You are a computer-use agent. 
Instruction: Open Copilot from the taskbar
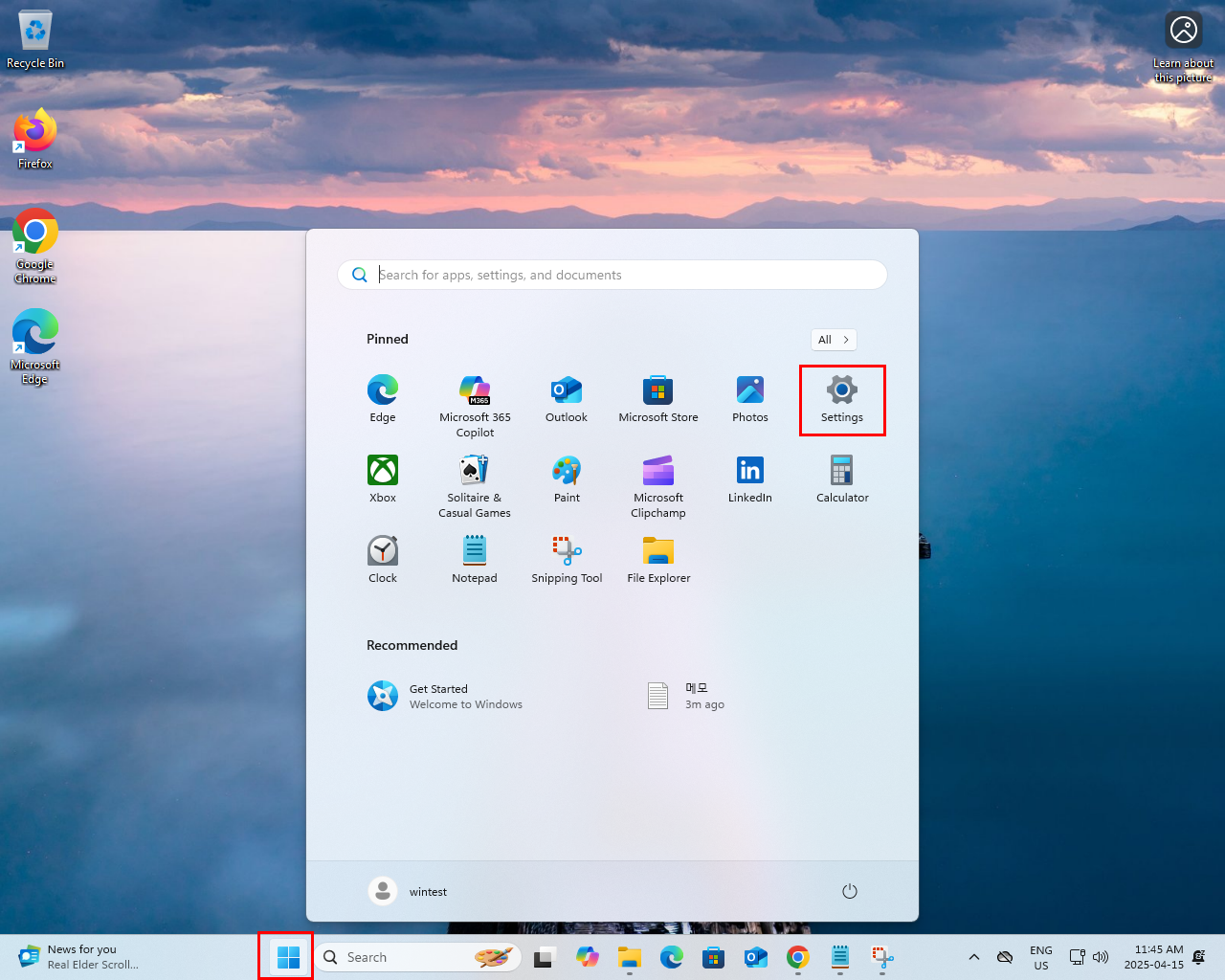pos(588,957)
